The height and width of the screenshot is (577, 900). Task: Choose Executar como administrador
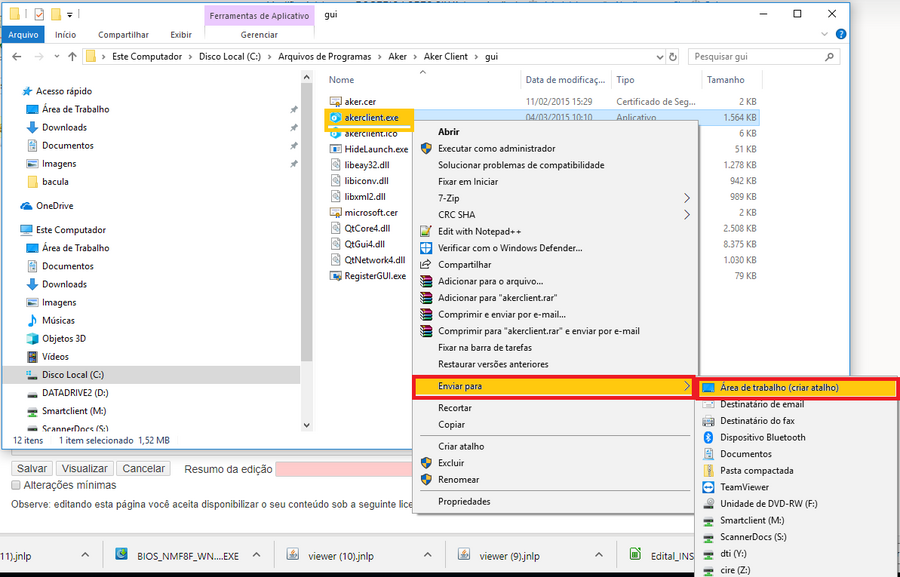tap(496, 148)
